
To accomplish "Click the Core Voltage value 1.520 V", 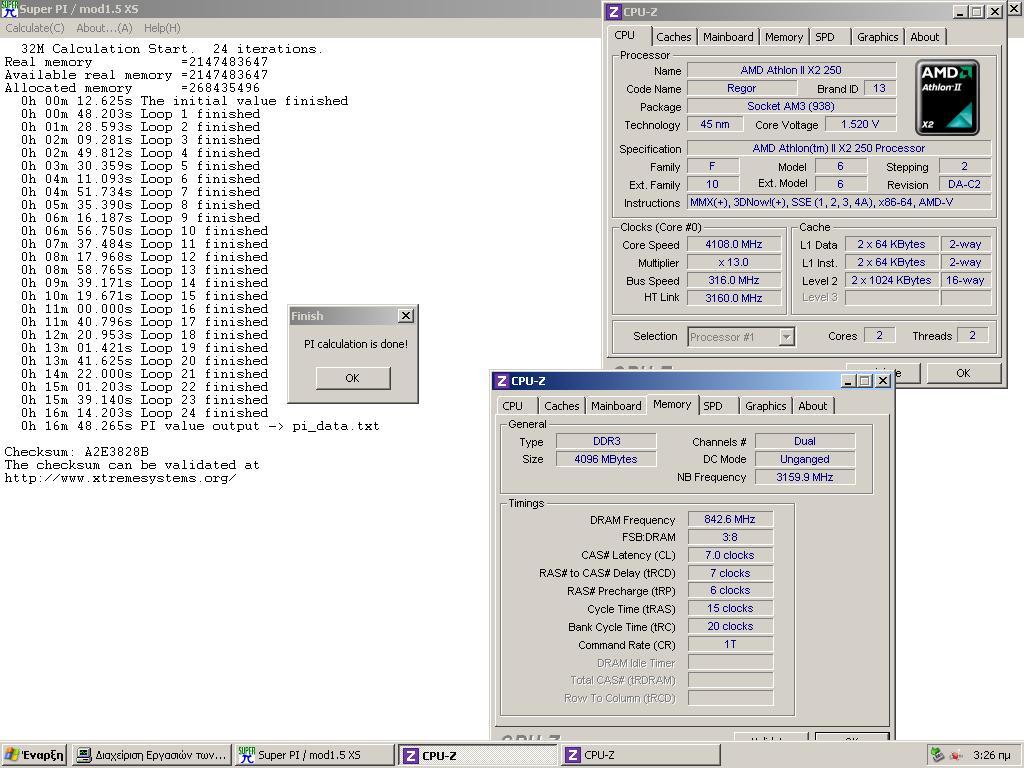I will (859, 124).
